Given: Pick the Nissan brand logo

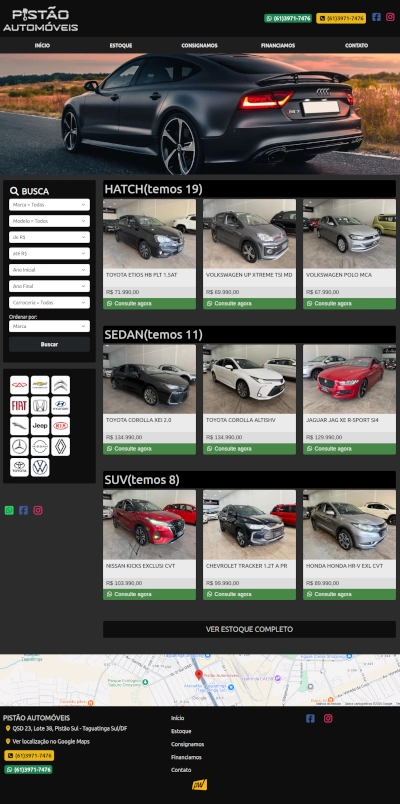Looking at the screenshot, I should point(40,447).
